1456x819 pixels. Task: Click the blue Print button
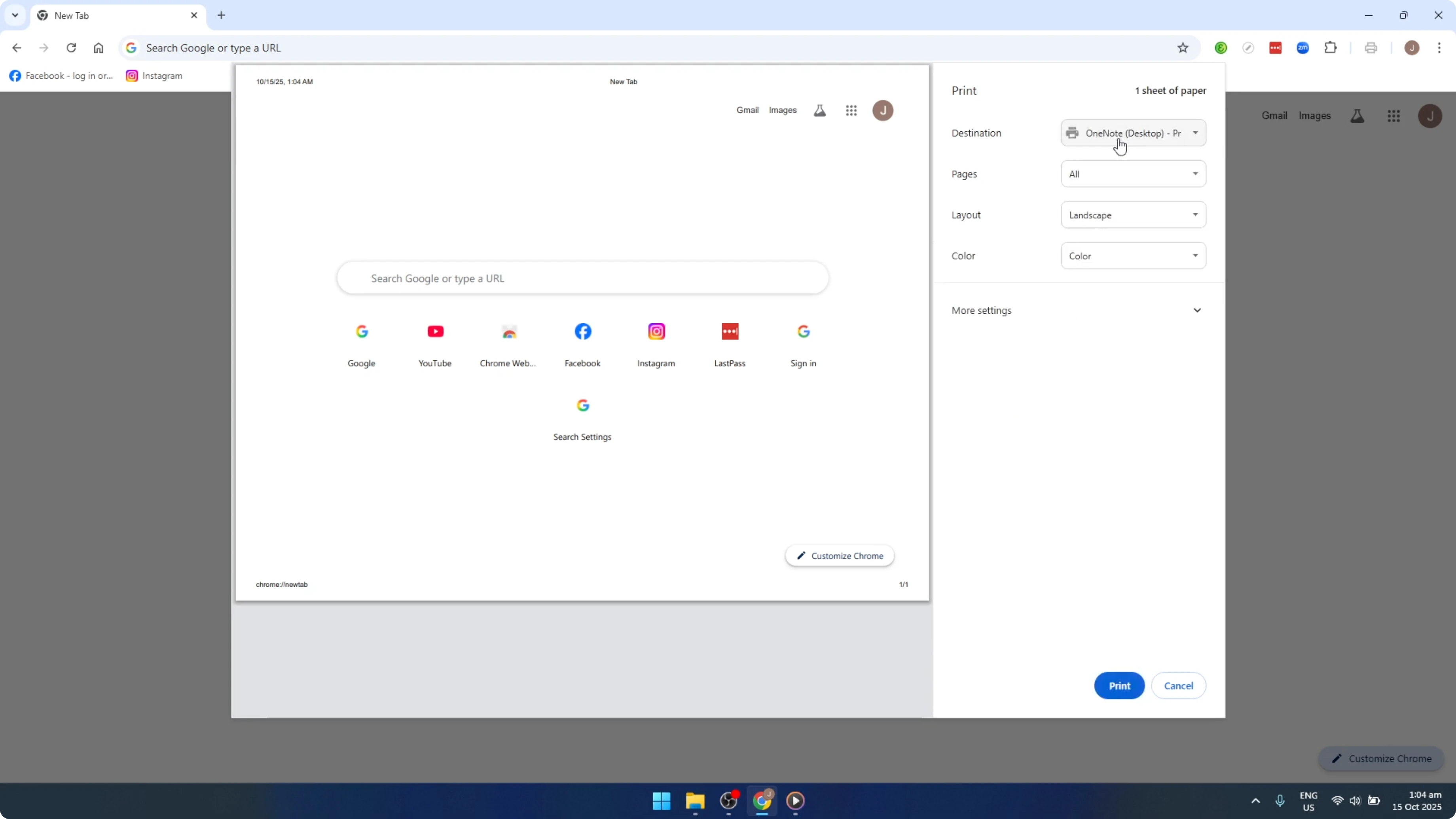(x=1119, y=686)
